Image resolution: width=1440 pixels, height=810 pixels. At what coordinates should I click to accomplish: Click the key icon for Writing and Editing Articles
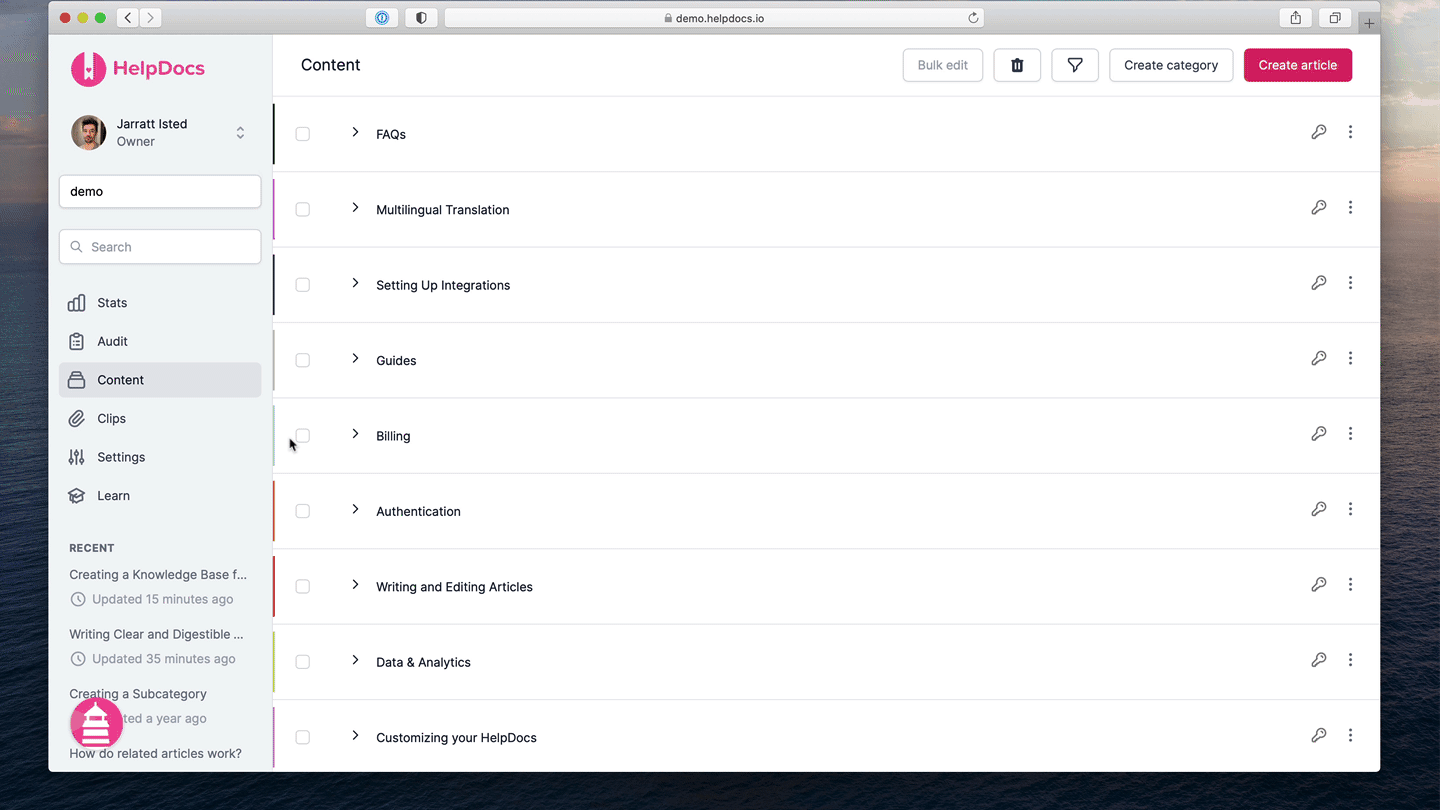click(1319, 584)
